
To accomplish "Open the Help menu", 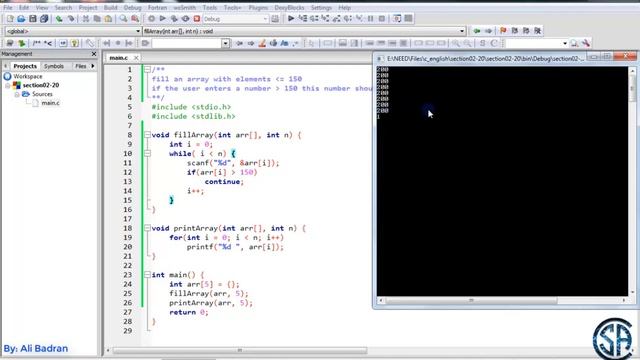I will [x=344, y=7].
